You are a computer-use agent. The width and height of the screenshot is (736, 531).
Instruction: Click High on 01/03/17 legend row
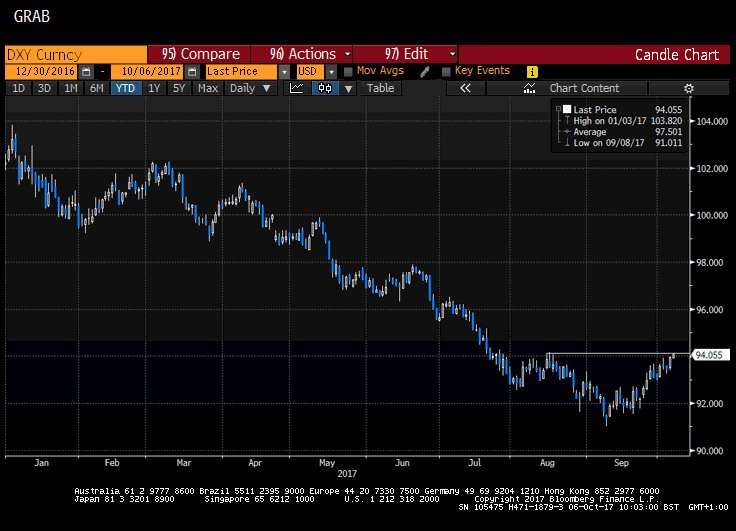point(623,121)
